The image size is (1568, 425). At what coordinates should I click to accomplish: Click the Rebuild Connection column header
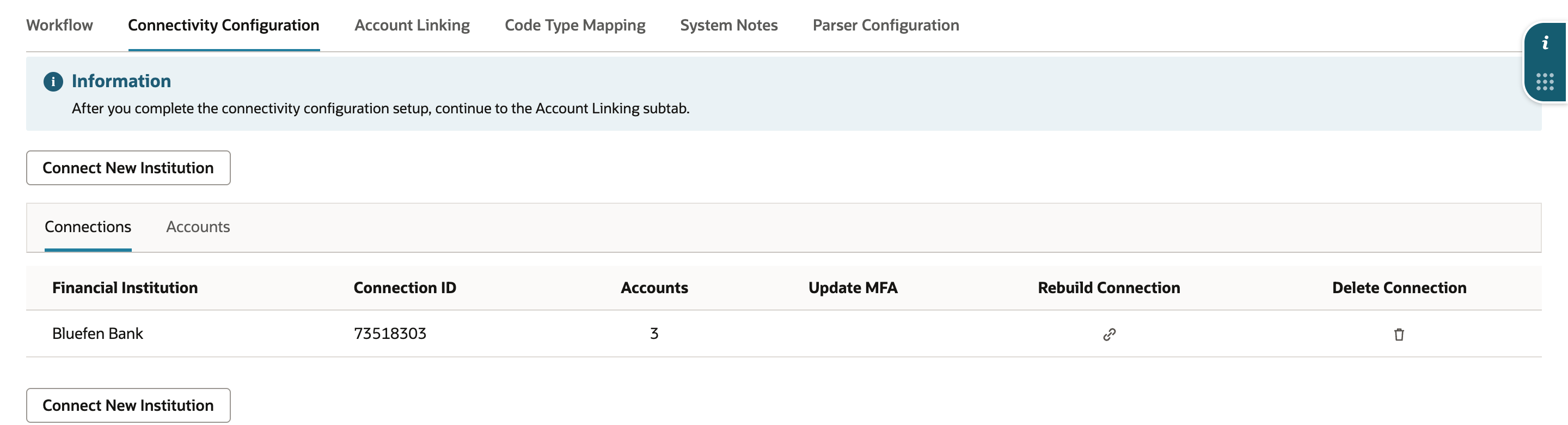point(1109,287)
